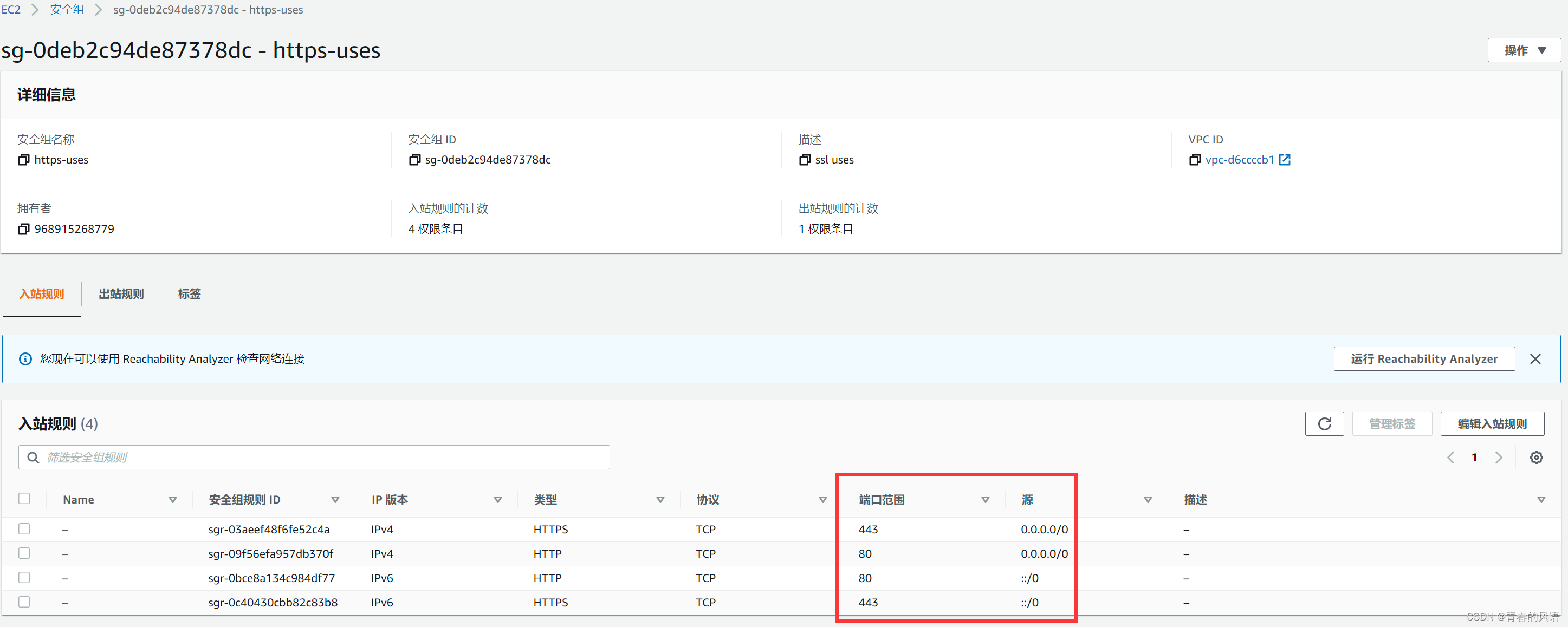Viewport: 1568px width, 627px height.
Task: Copy the security group ID value
Action: tap(414, 160)
